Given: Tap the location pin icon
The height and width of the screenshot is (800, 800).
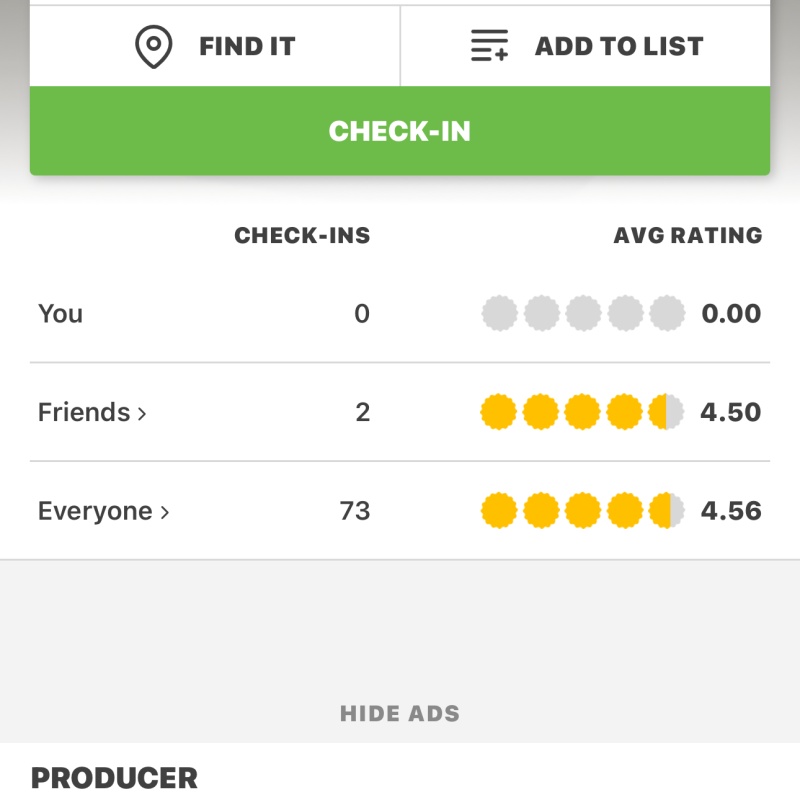Looking at the screenshot, I should [x=153, y=47].
